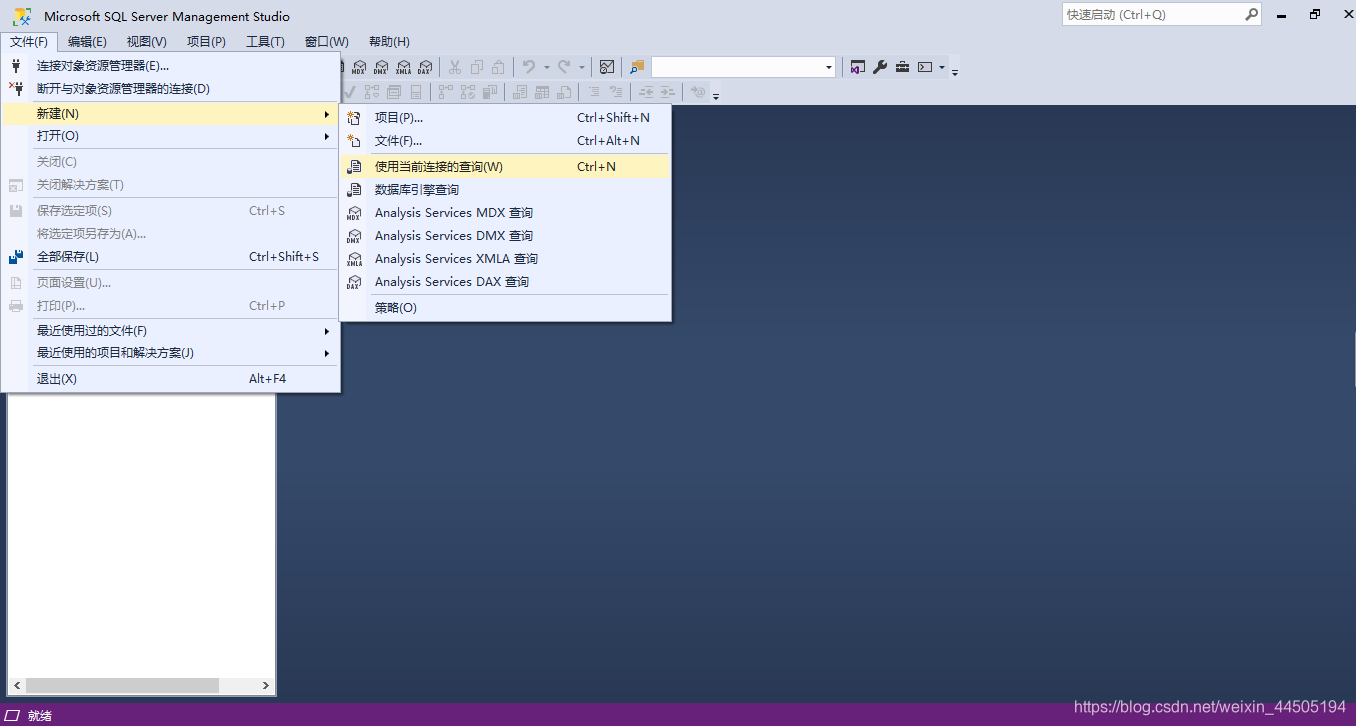Open the 窗口(W) menu

(327, 41)
